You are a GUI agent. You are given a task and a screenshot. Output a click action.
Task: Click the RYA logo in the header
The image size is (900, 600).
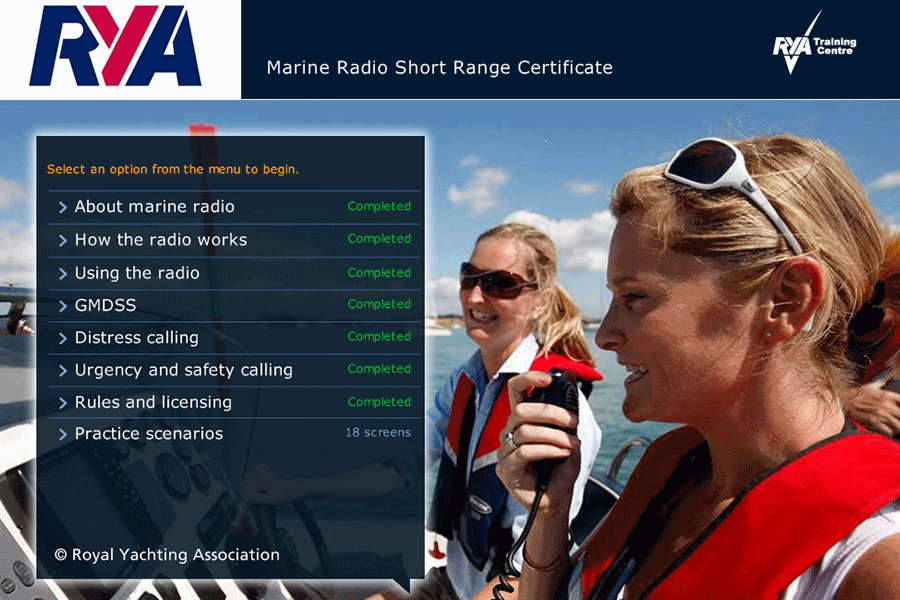coord(115,47)
